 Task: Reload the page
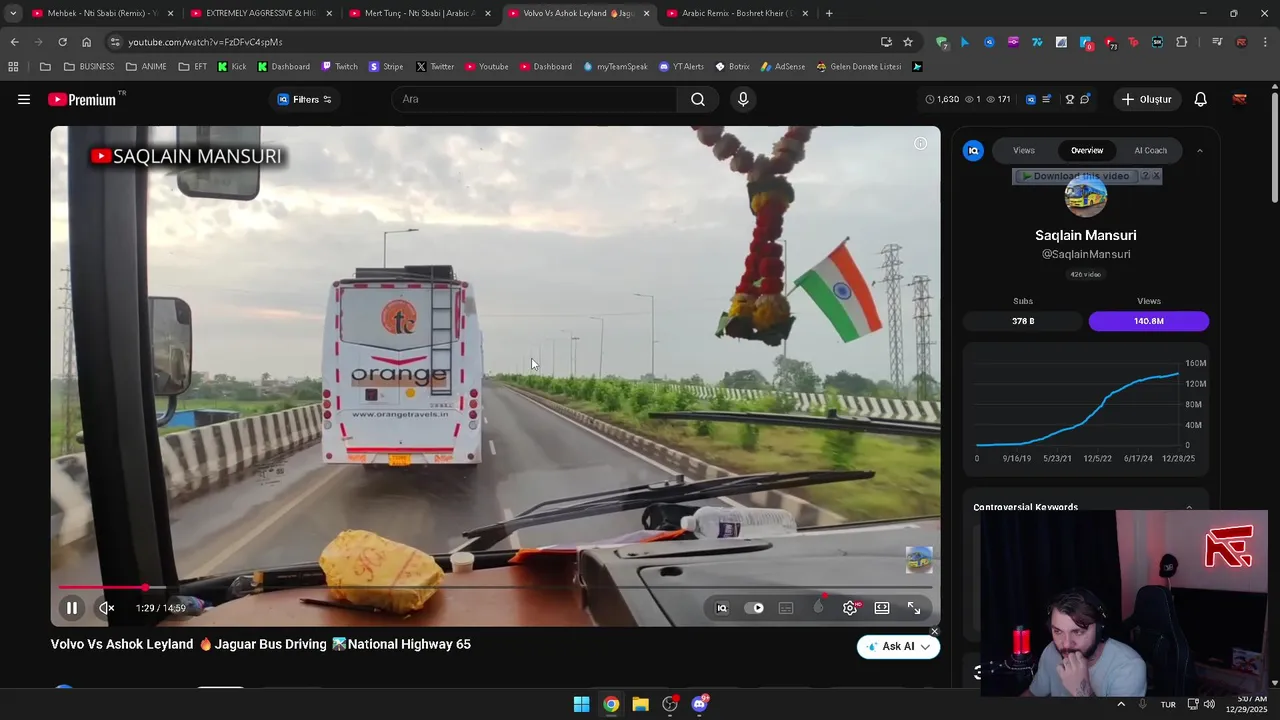pyautogui.click(x=62, y=42)
